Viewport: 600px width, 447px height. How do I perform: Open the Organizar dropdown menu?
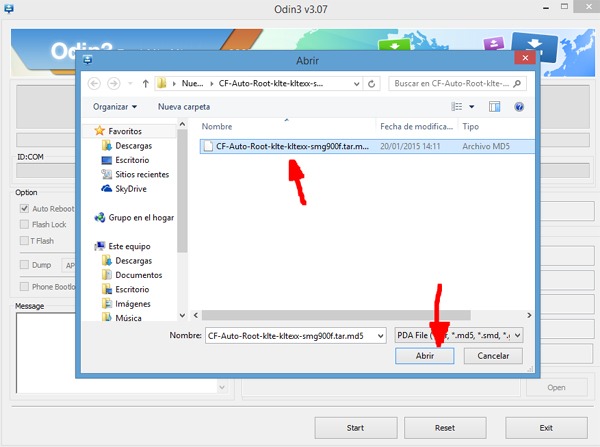(x=115, y=107)
